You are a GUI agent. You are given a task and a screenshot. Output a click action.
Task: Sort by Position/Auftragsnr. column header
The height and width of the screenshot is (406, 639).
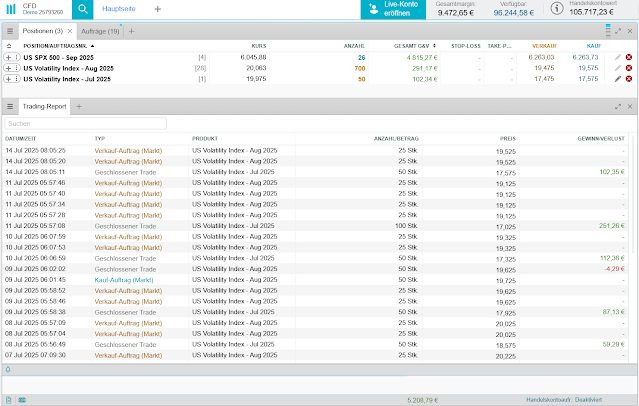(x=58, y=46)
